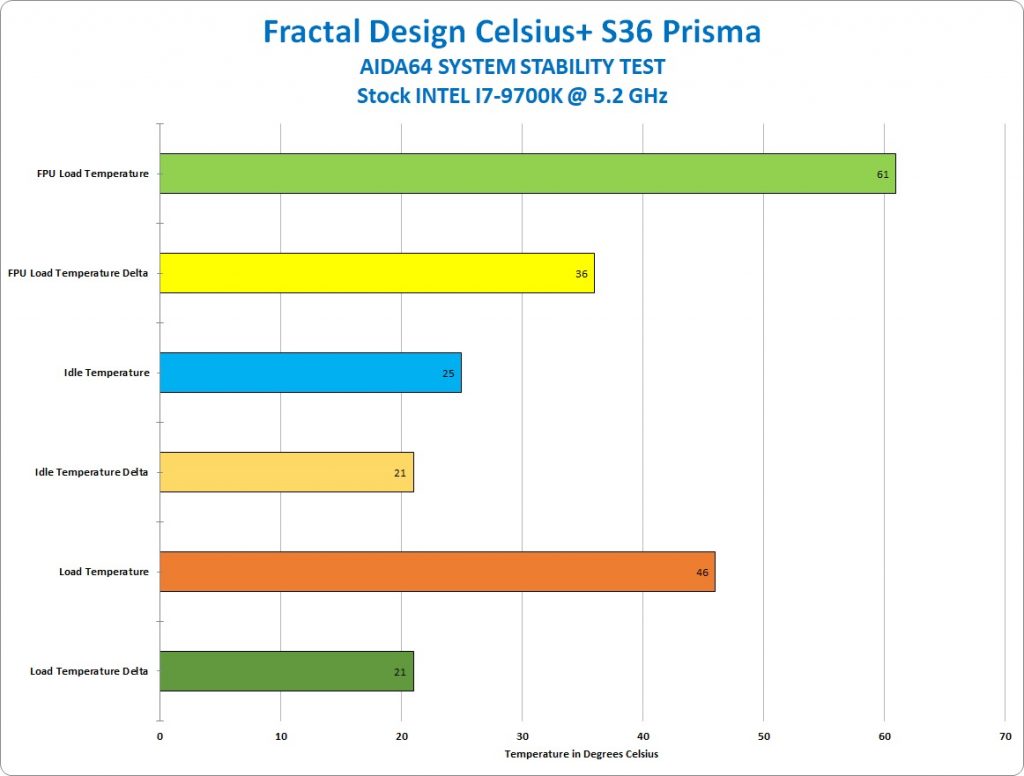The image size is (1024, 776).
Task: Click the "50" tick on the horizontal axis
Action: click(x=763, y=736)
